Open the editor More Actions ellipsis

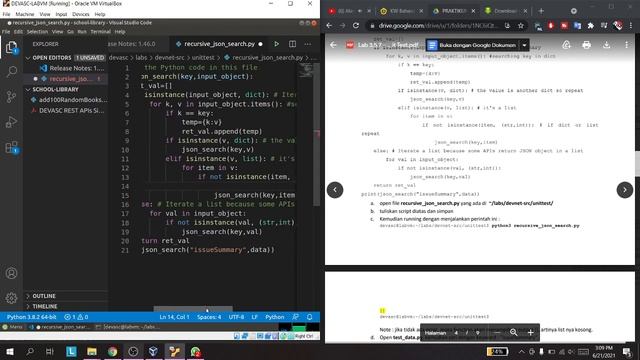(x=308, y=44)
